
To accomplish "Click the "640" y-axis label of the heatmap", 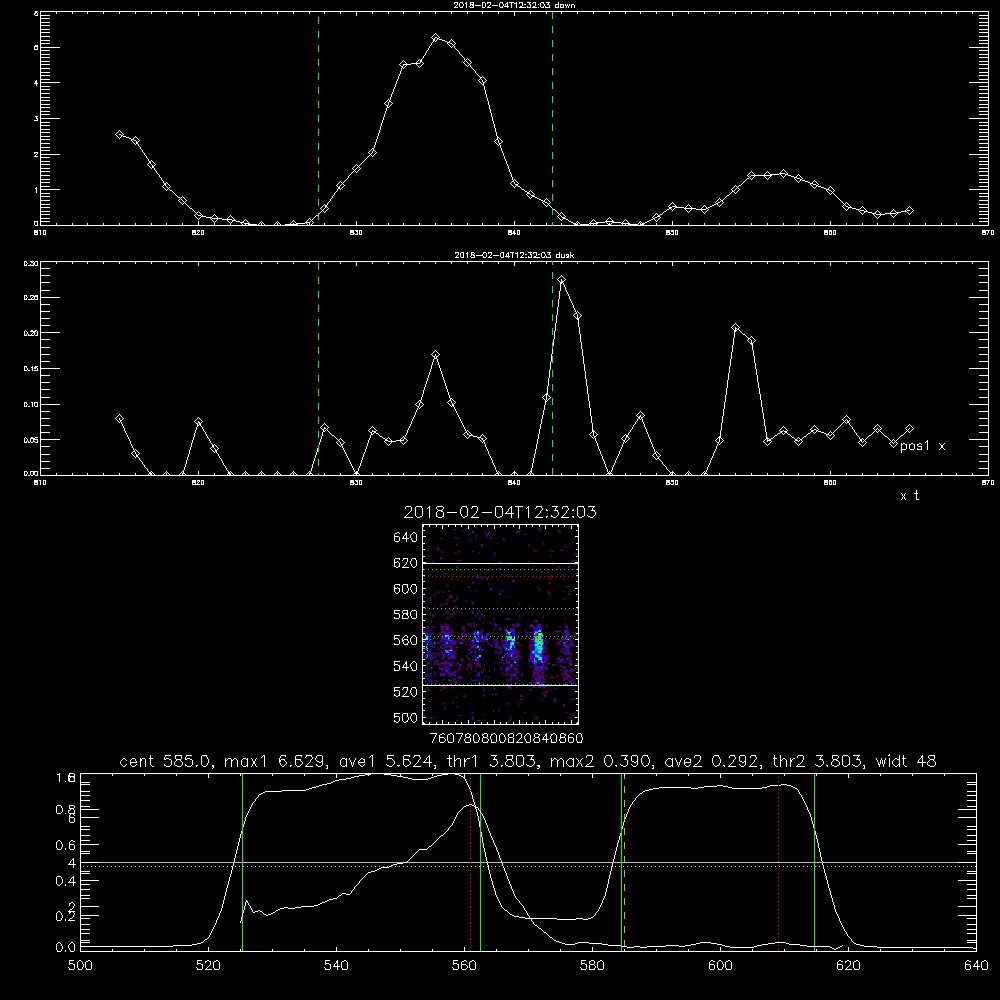I will coord(406,537).
